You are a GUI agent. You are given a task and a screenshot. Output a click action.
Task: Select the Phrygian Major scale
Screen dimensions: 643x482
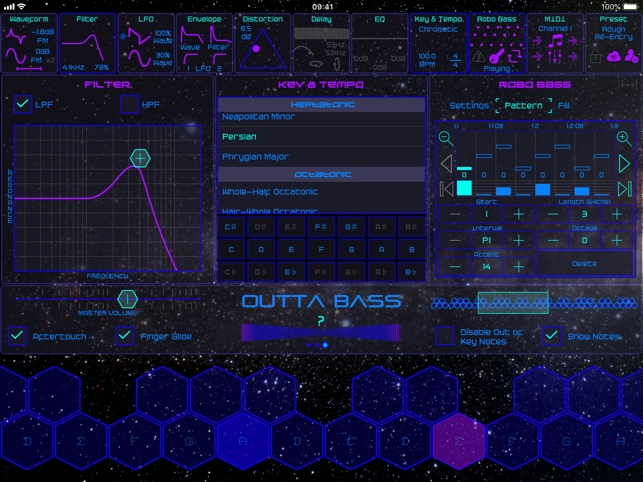coord(322,157)
